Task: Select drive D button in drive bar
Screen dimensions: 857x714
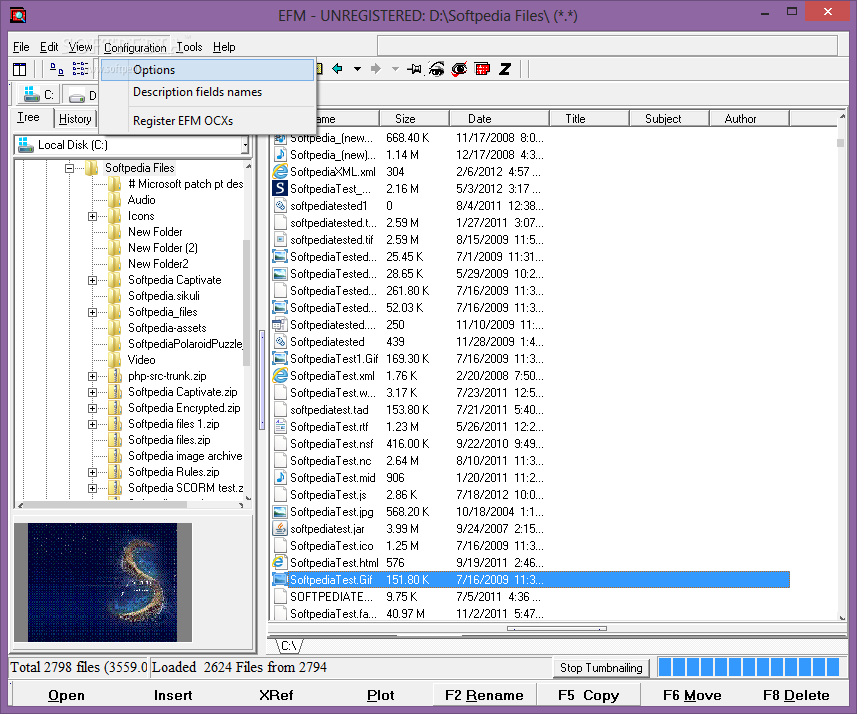Action: pos(80,95)
